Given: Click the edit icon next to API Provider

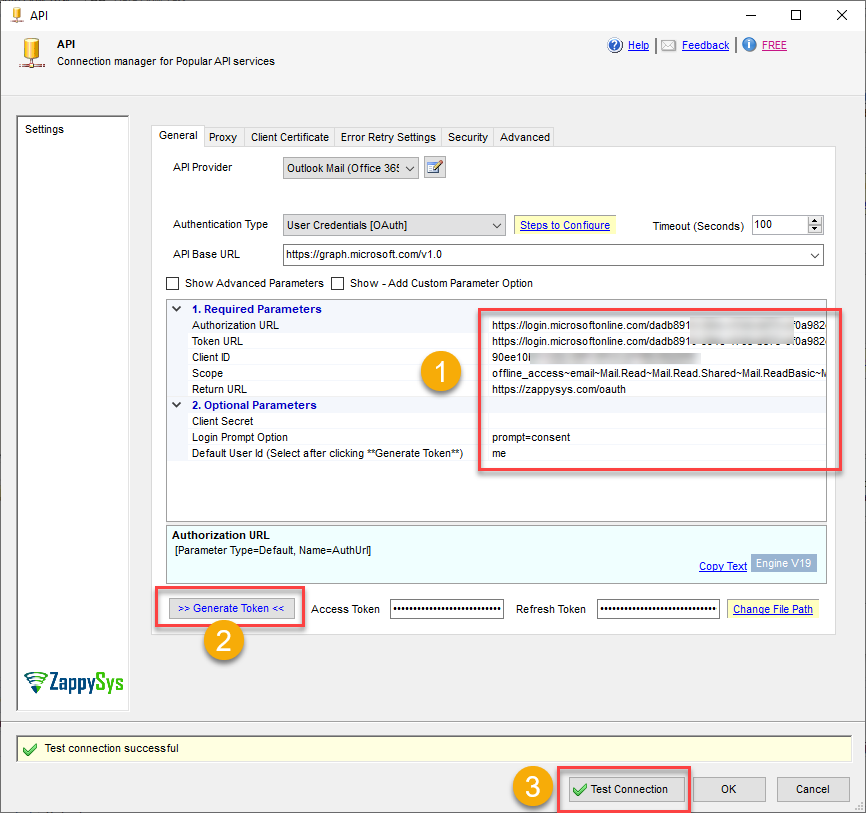Looking at the screenshot, I should point(434,167).
